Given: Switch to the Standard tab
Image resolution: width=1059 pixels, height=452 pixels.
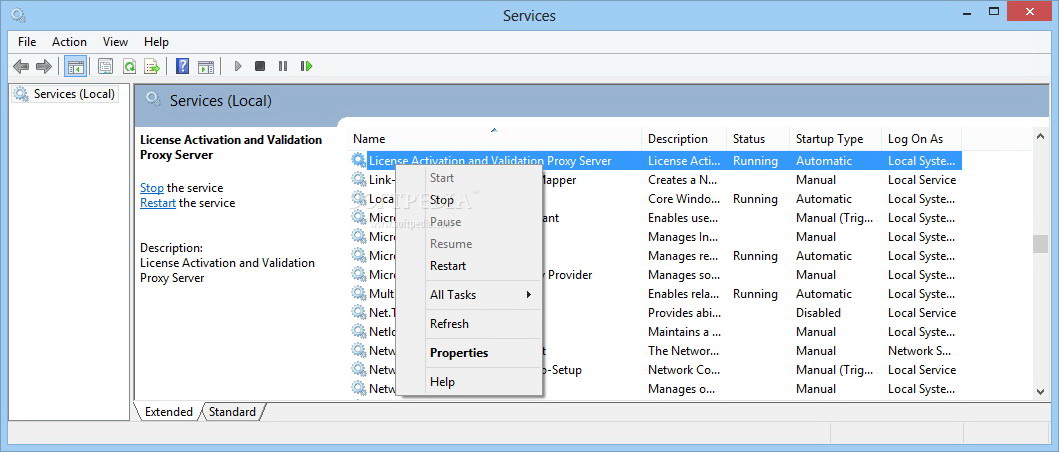Looking at the screenshot, I should click(x=232, y=412).
